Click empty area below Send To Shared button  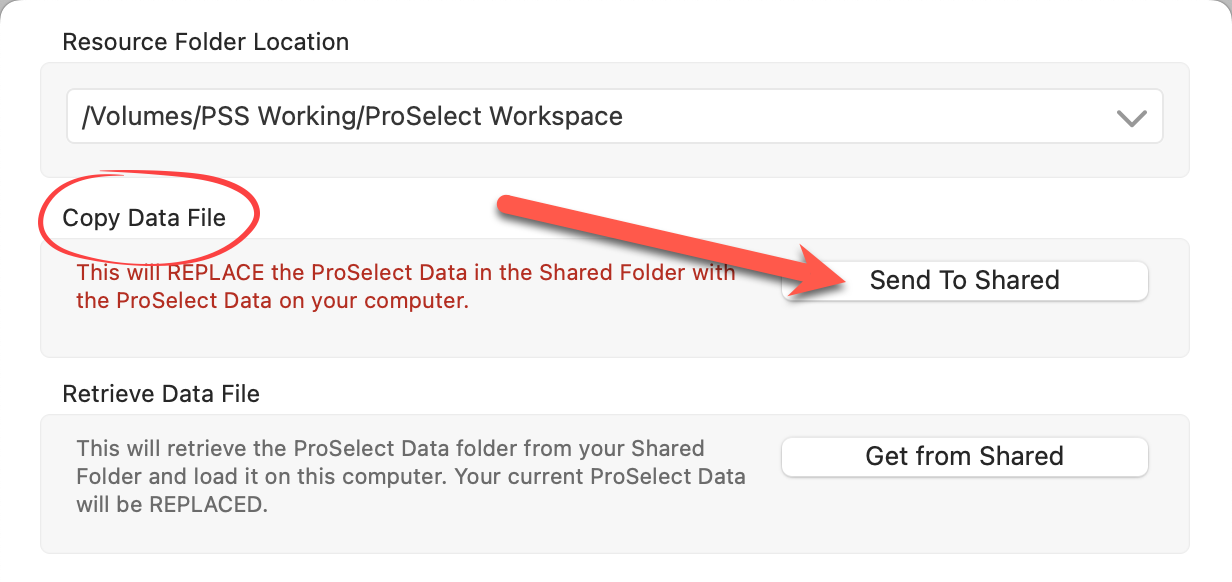coord(964,328)
